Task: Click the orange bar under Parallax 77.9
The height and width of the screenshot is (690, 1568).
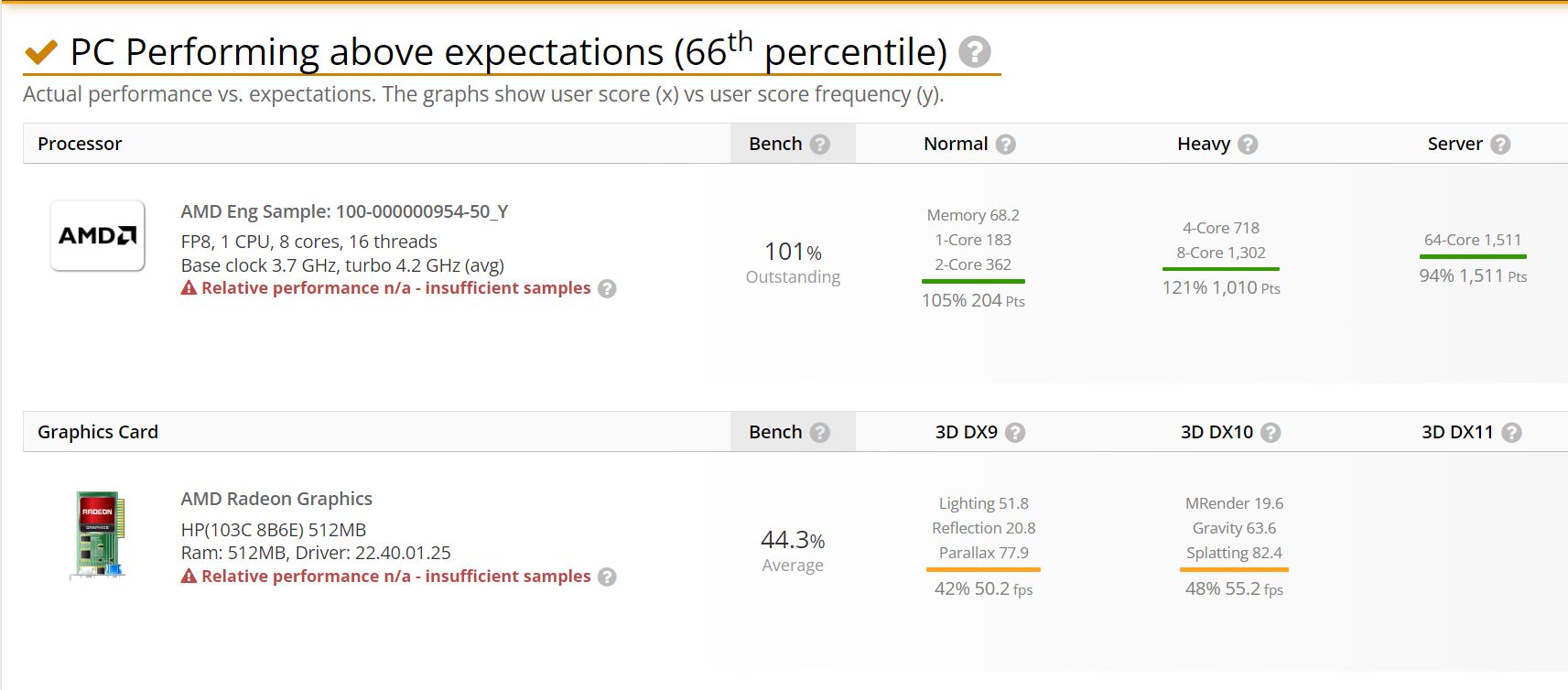Action: 983,569
